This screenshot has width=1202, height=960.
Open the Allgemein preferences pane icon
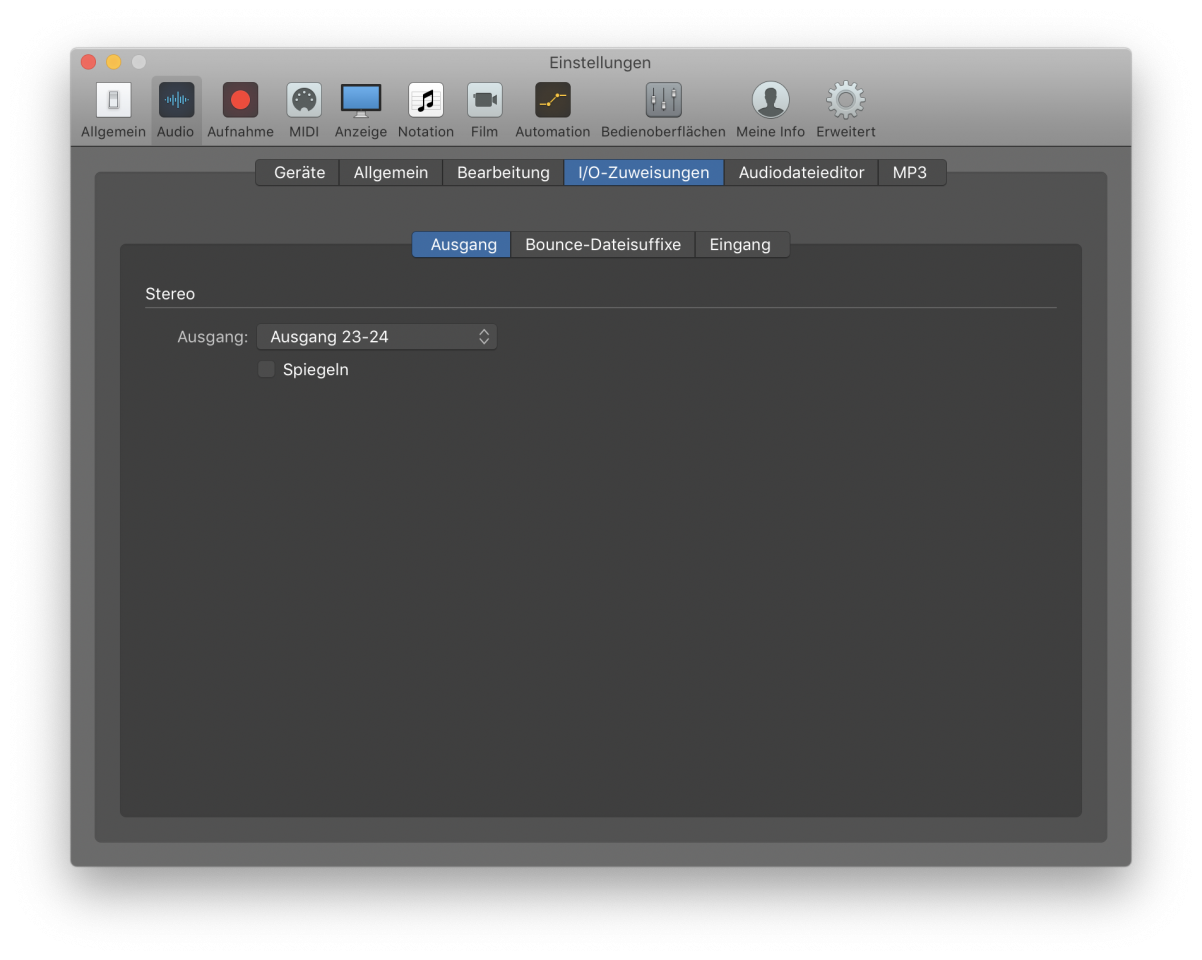(113, 100)
